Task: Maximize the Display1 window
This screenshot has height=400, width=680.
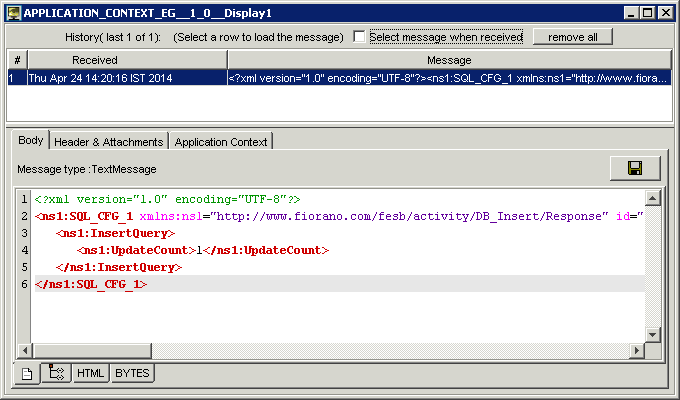Action: (x=646, y=13)
